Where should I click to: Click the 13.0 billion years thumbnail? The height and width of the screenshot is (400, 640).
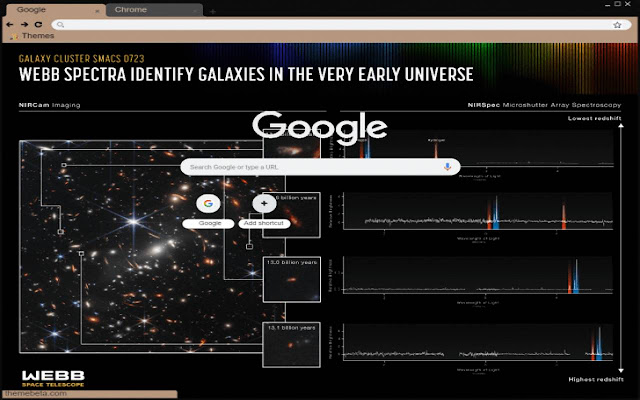[291, 280]
